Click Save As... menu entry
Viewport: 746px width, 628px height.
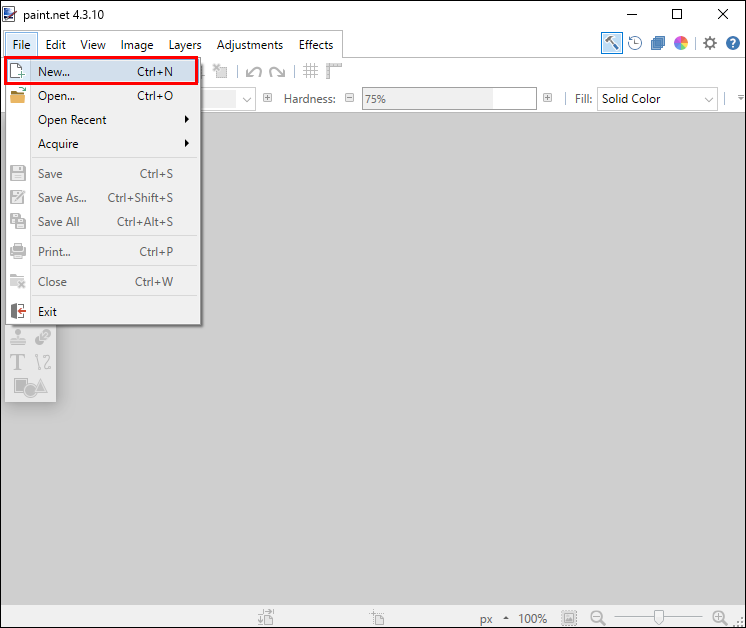[x=101, y=197]
